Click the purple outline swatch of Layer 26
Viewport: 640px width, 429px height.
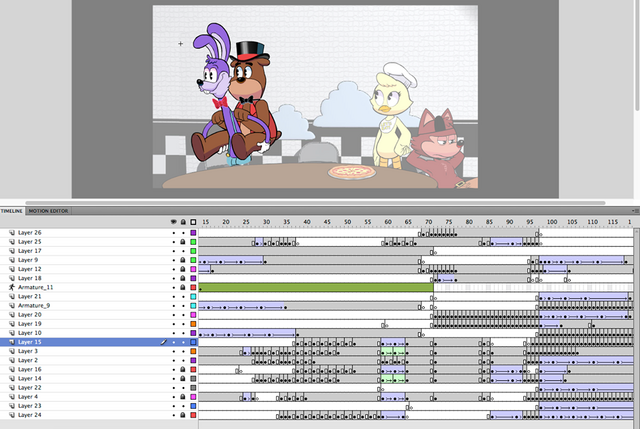tap(193, 233)
